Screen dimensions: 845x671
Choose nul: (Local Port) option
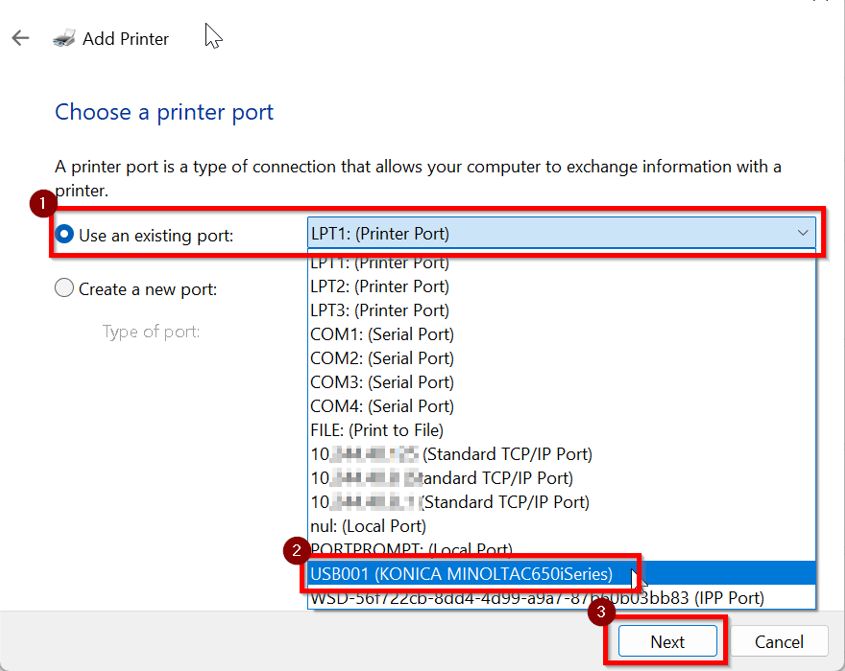coord(368,526)
